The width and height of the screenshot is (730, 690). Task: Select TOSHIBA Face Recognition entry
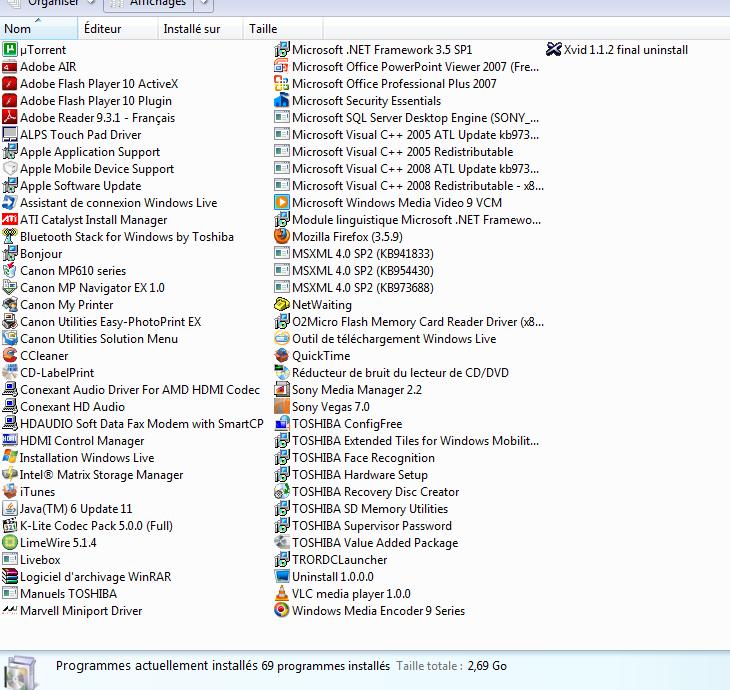[x=355, y=458]
